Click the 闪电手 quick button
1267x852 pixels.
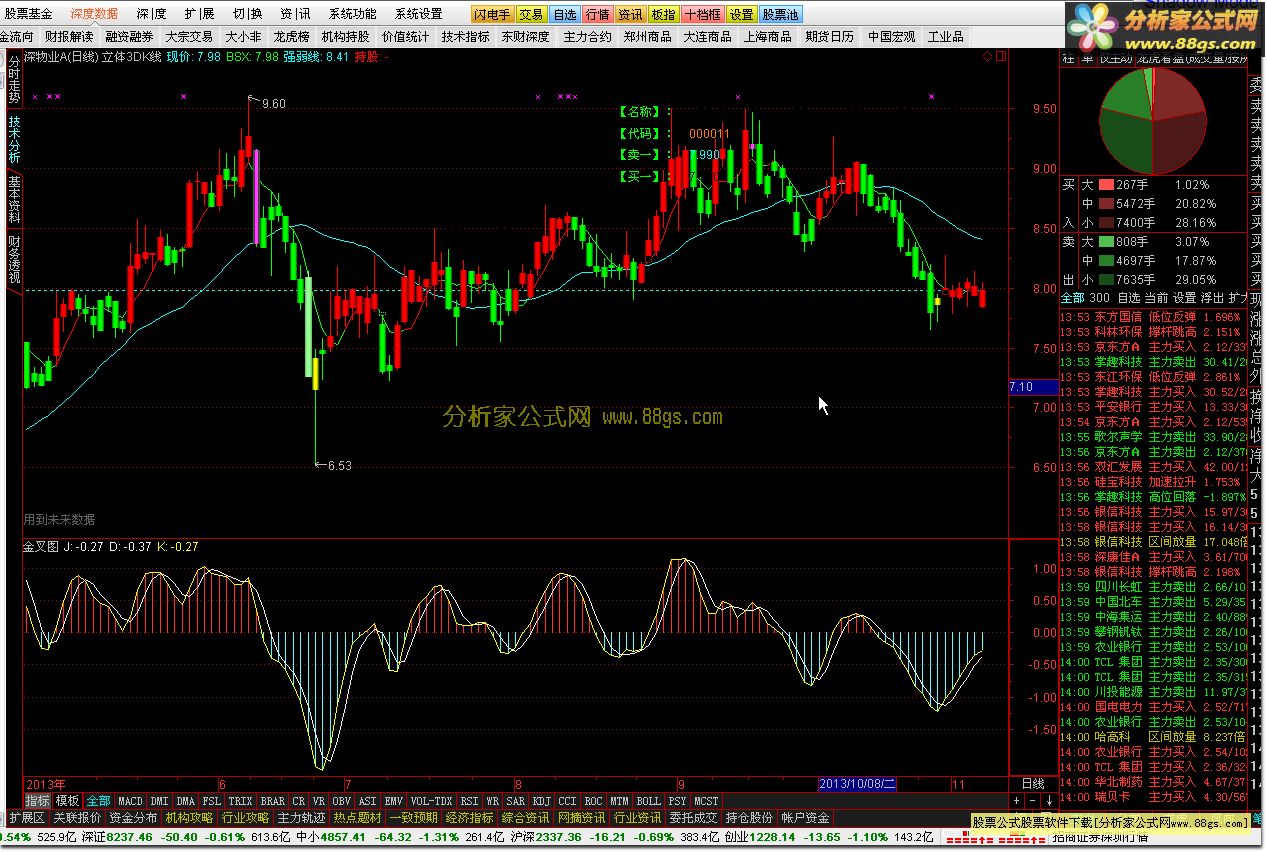pos(492,14)
